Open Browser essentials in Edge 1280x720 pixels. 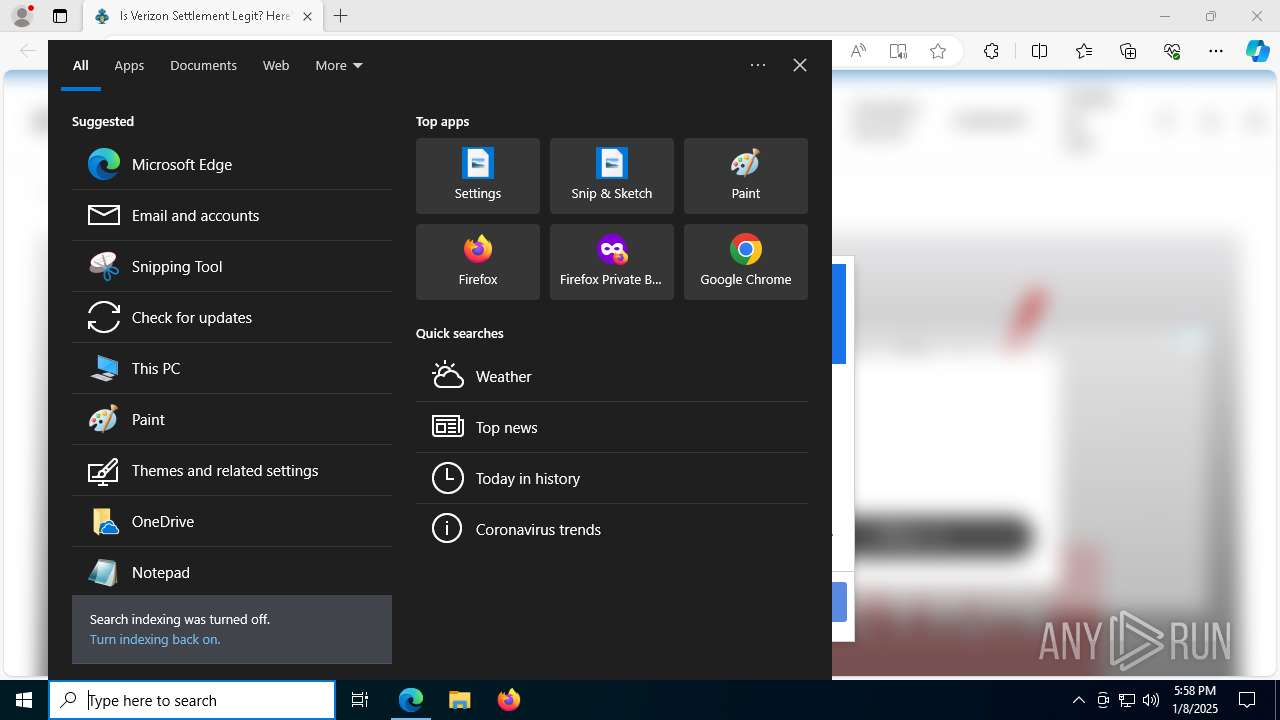(1172, 52)
